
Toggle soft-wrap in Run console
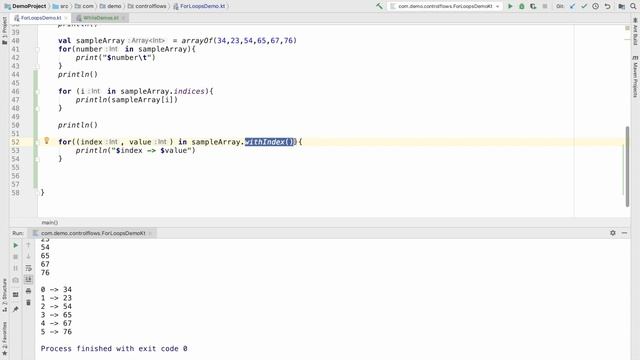coord(28,268)
